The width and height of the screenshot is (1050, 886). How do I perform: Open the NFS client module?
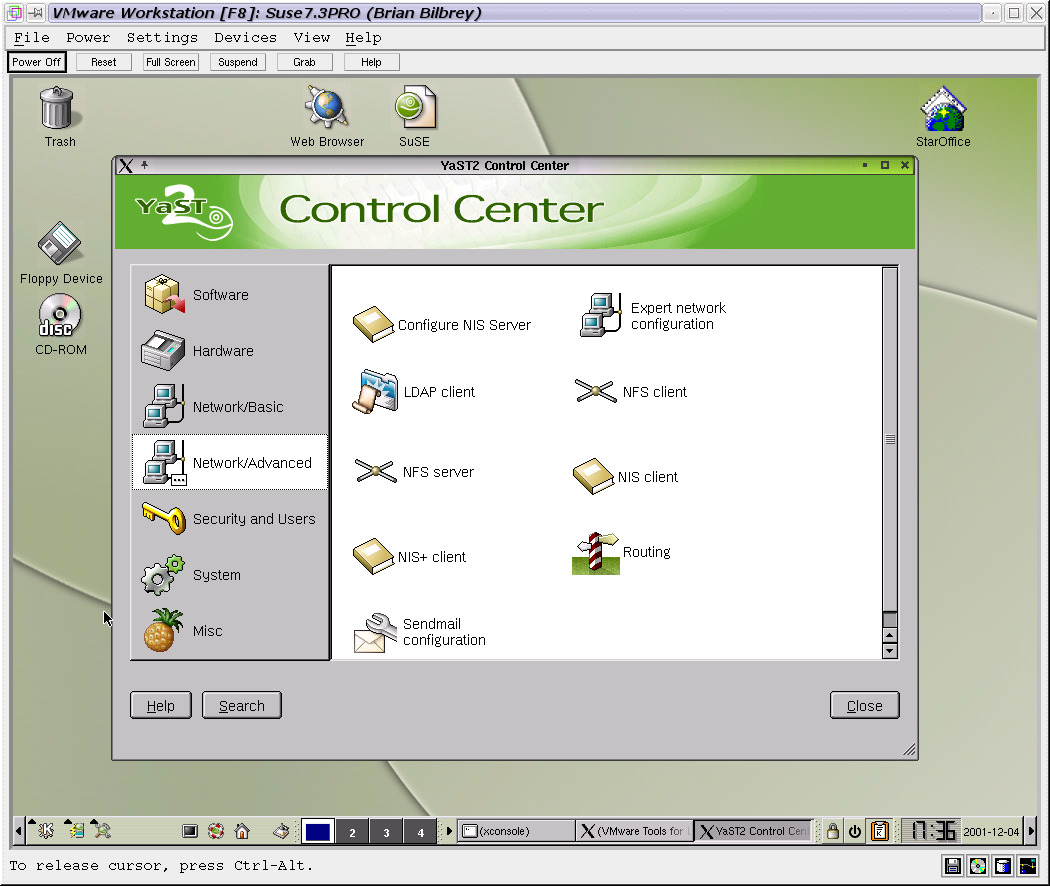(630, 392)
